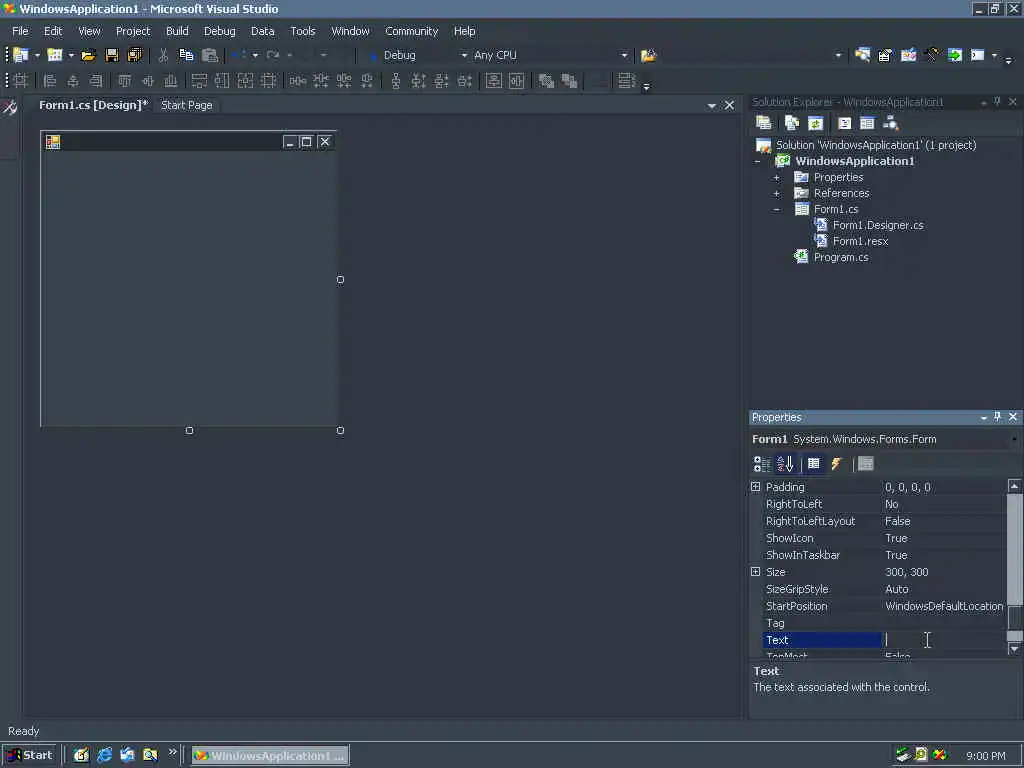Collapse the Form1.cs node
1024x768 pixels.
776,210
